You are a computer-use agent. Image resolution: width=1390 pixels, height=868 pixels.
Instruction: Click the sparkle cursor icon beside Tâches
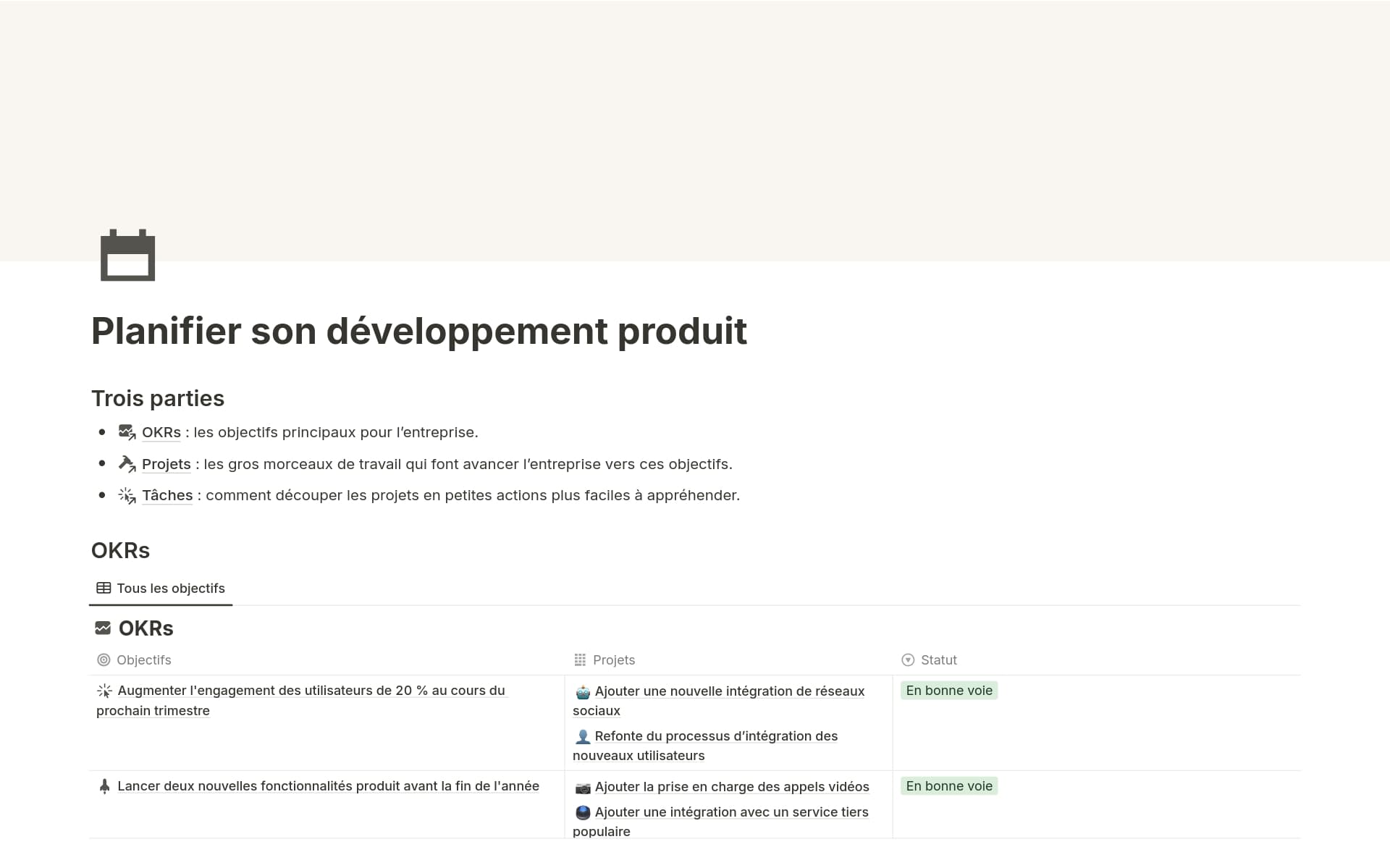[127, 496]
